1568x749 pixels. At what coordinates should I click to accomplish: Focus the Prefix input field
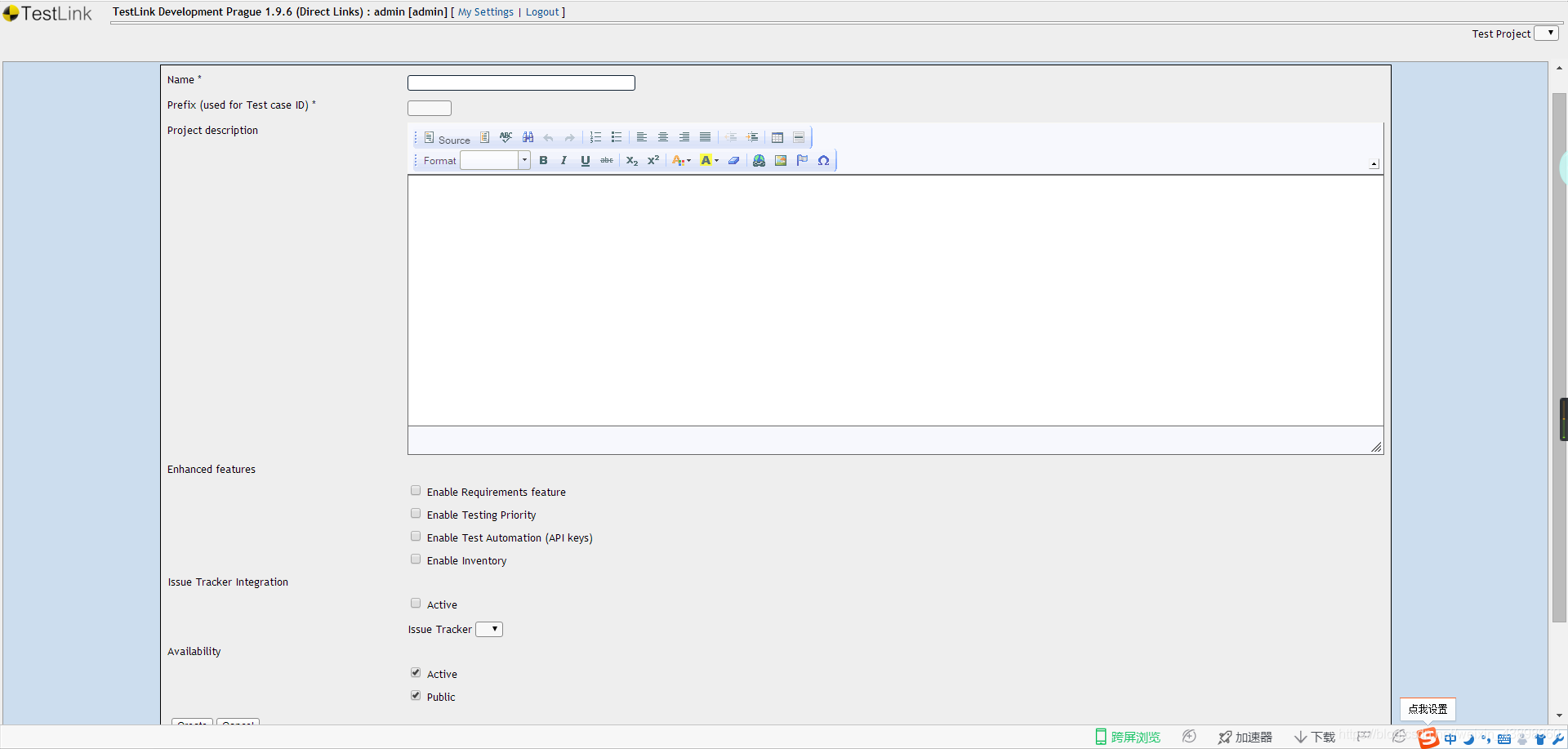(430, 108)
